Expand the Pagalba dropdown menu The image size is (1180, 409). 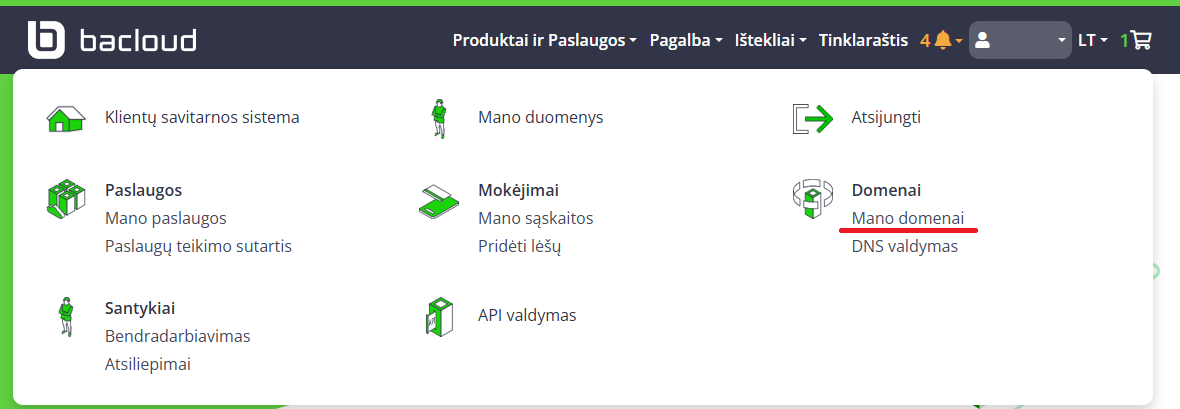pos(686,40)
